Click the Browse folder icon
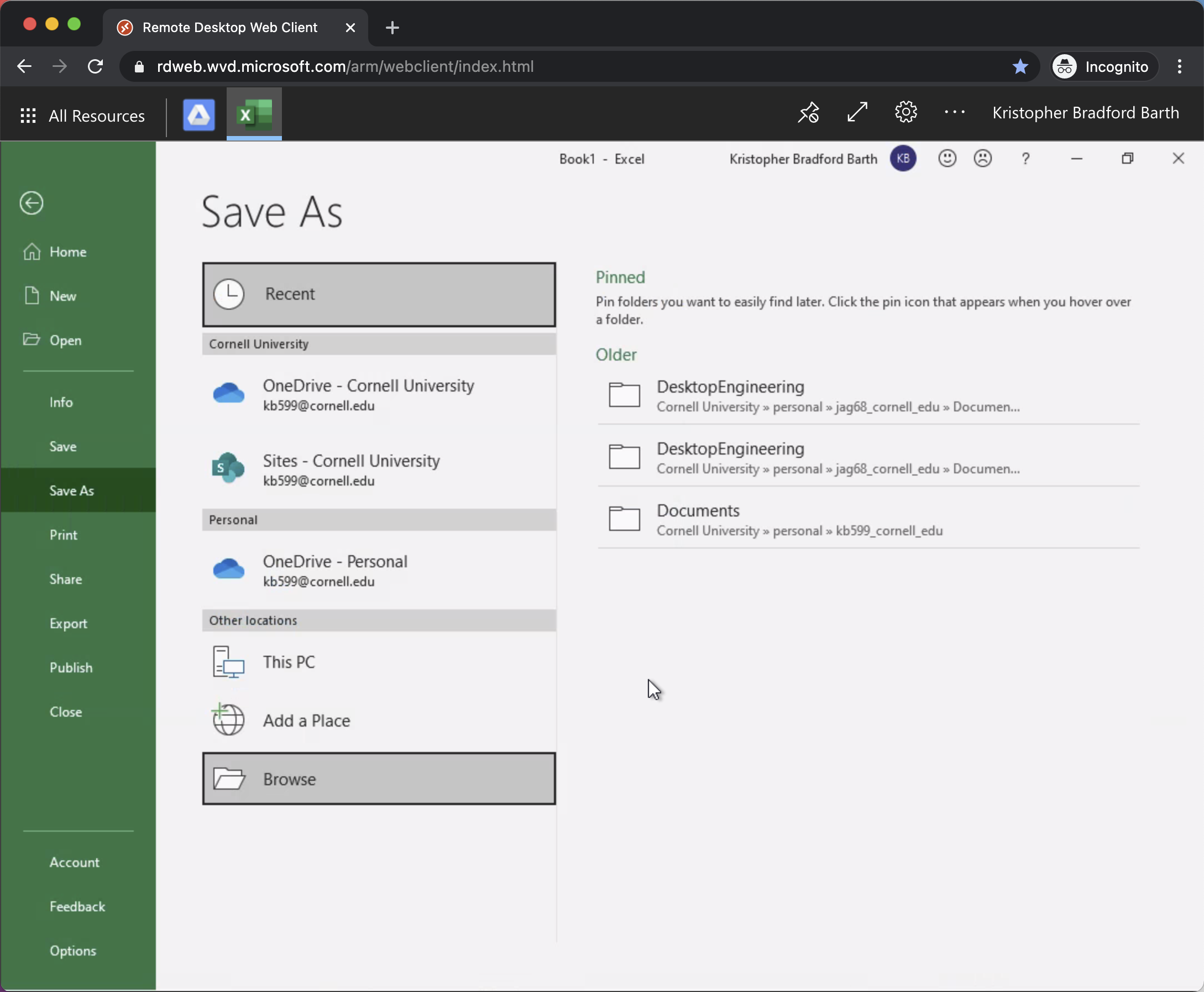This screenshot has width=1204, height=992. tap(229, 779)
